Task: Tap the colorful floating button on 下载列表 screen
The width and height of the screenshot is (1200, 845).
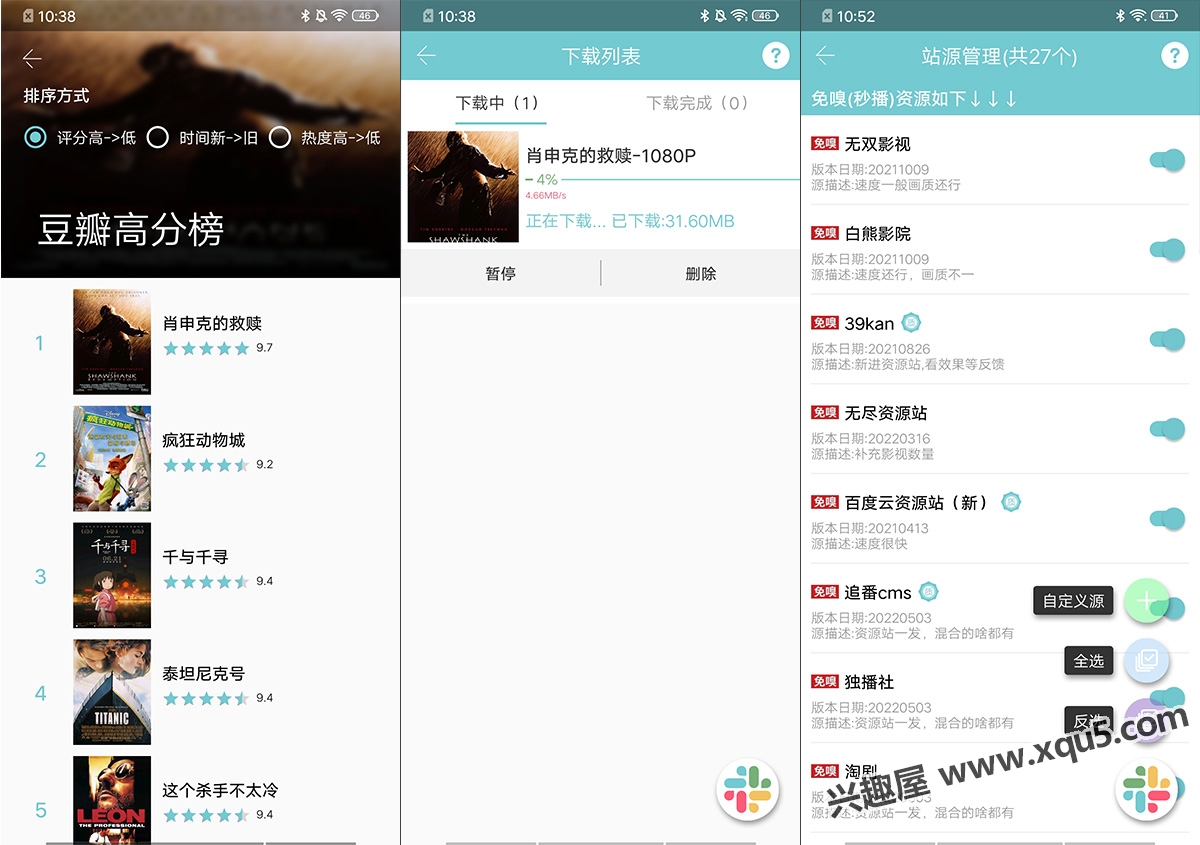Action: point(747,790)
